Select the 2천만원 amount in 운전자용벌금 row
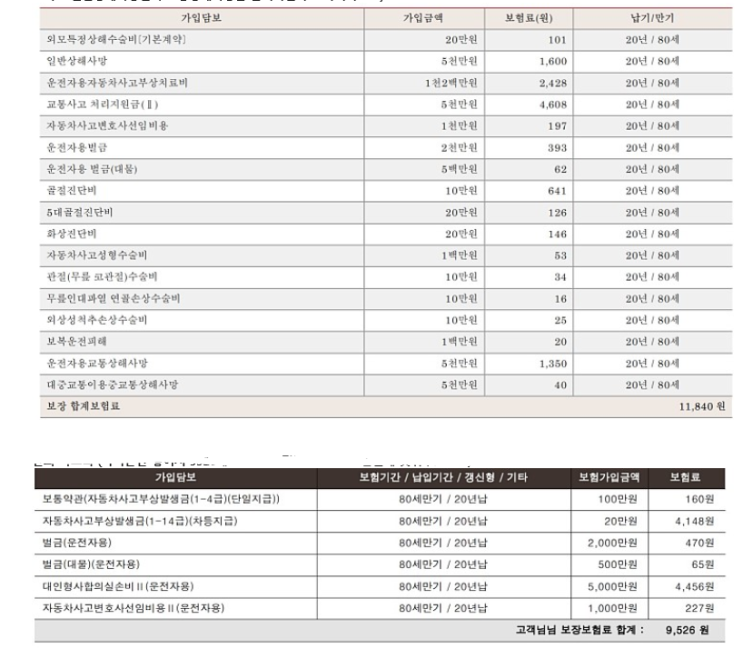This screenshot has height=649, width=743. (x=459, y=148)
